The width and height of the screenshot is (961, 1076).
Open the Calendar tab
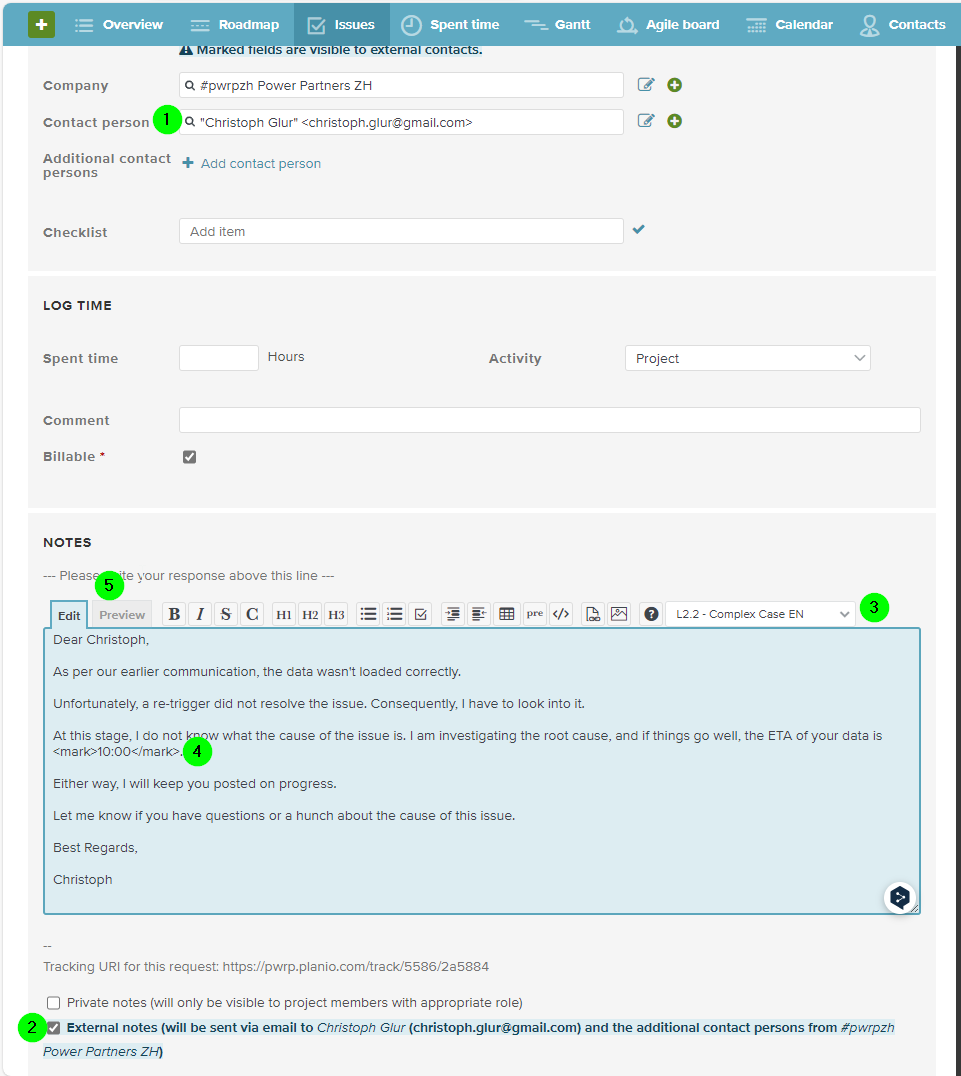789,25
